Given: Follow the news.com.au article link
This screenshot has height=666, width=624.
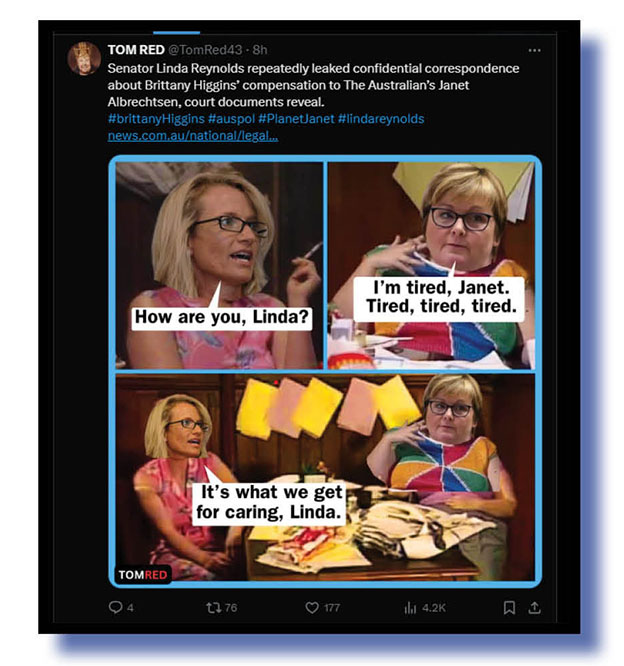Looking at the screenshot, I should click(193, 136).
